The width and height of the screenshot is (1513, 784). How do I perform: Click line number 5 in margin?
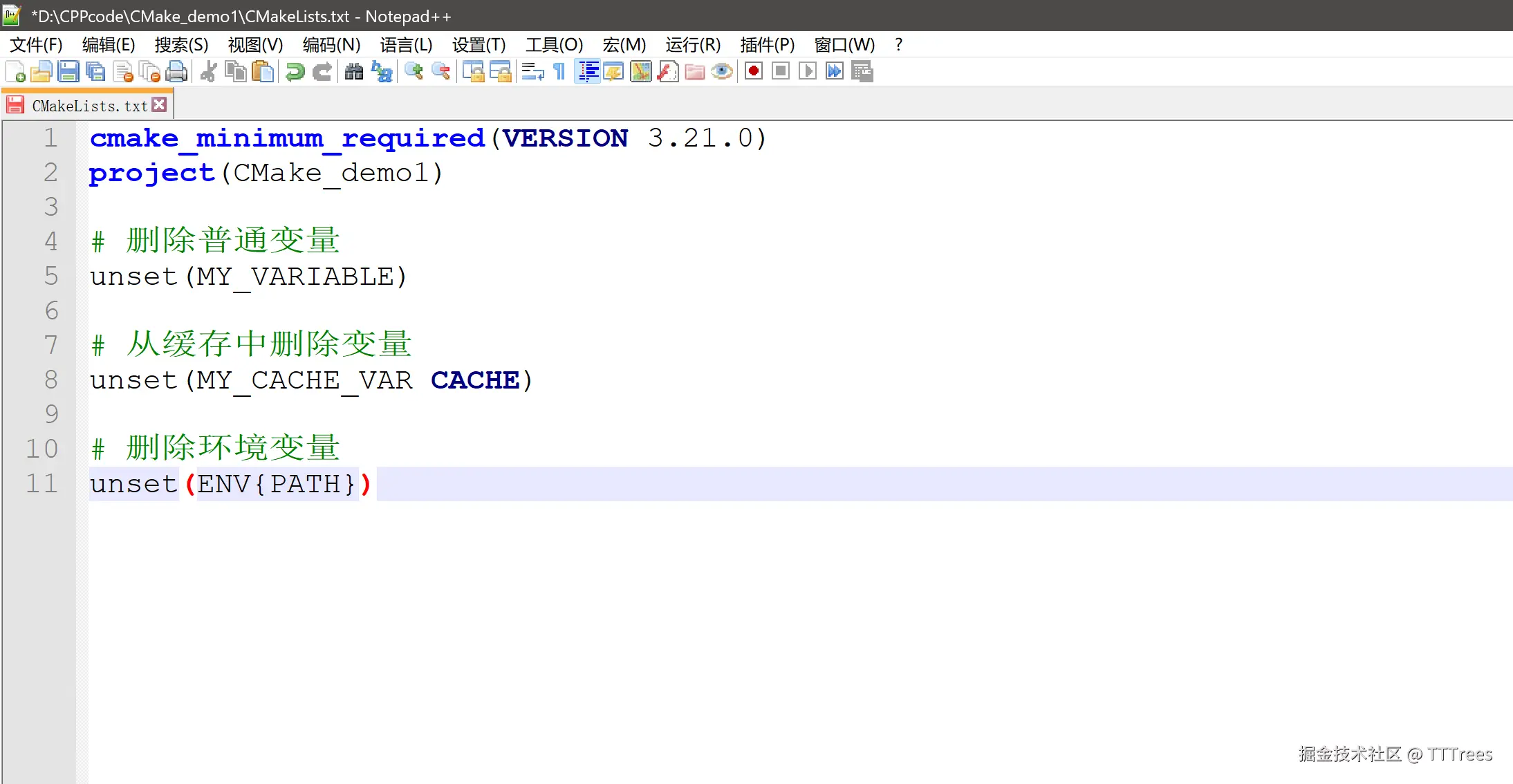coord(51,276)
